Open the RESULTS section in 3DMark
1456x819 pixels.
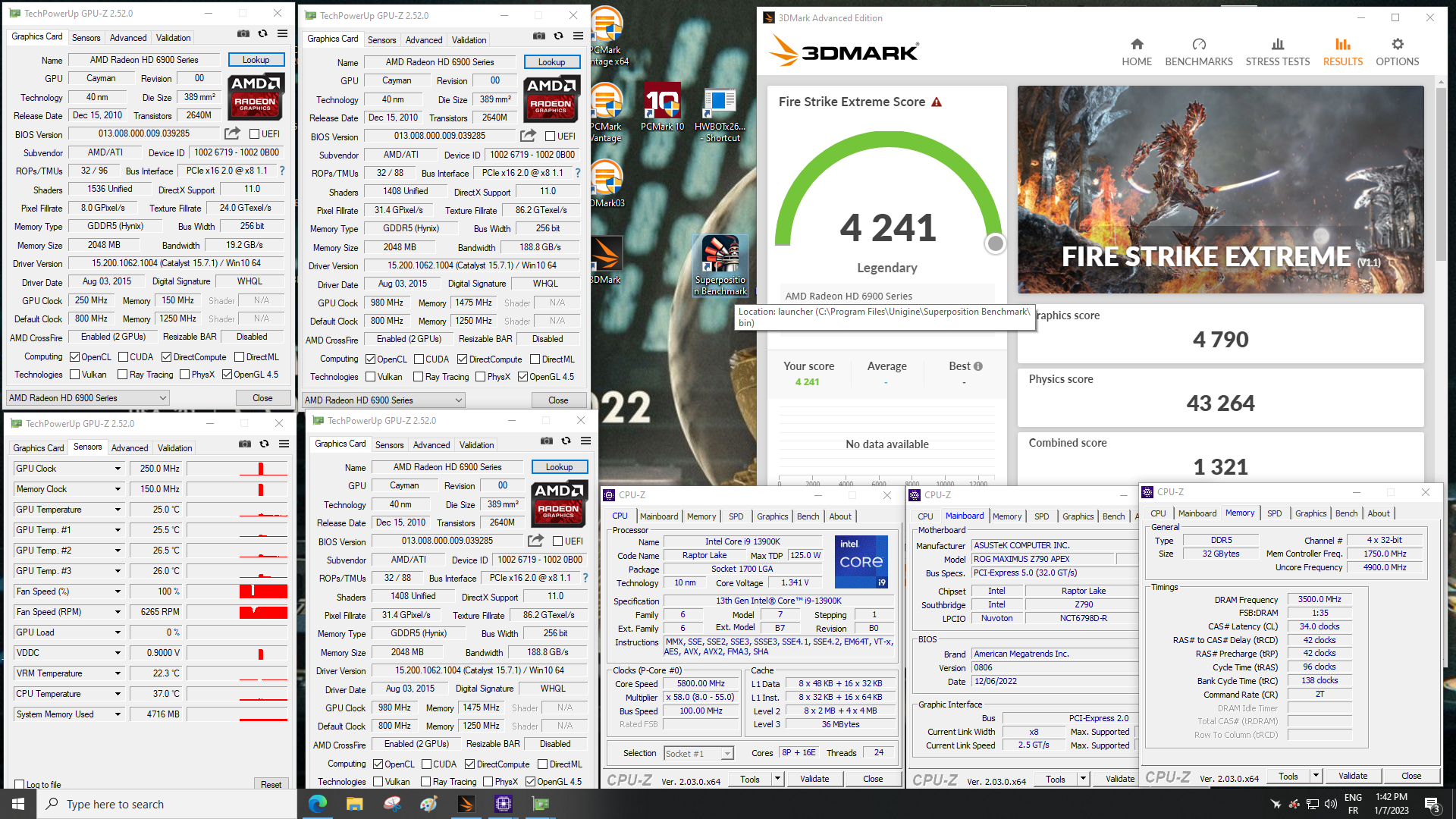1342,52
